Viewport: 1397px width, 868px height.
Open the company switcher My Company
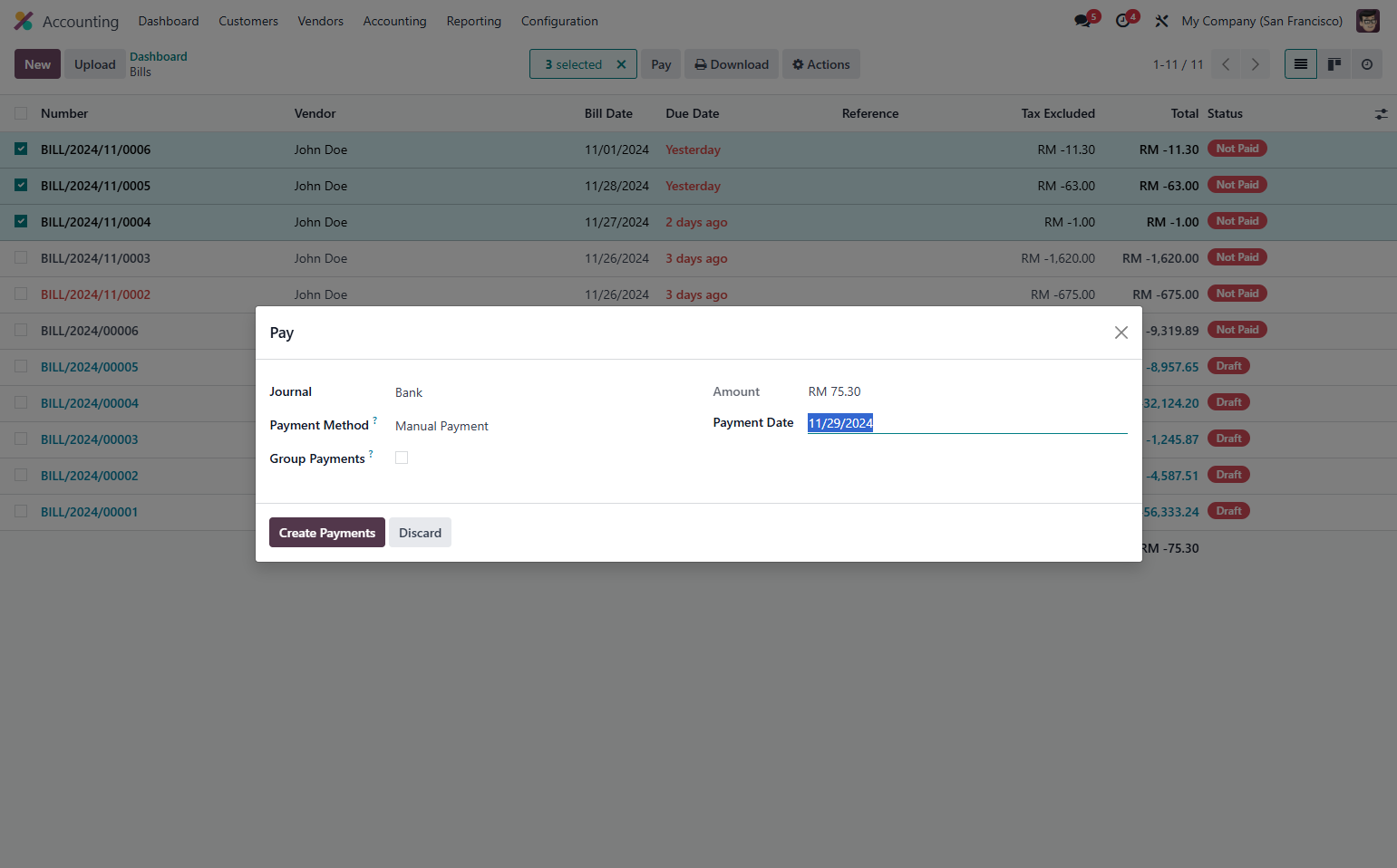pos(1262,21)
